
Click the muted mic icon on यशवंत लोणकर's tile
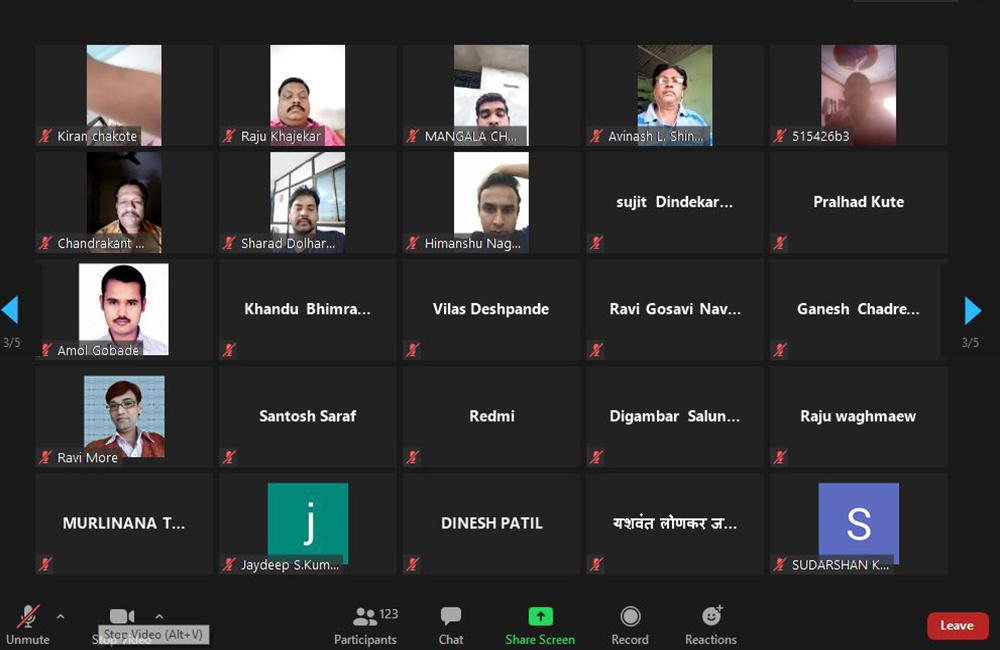click(x=596, y=564)
